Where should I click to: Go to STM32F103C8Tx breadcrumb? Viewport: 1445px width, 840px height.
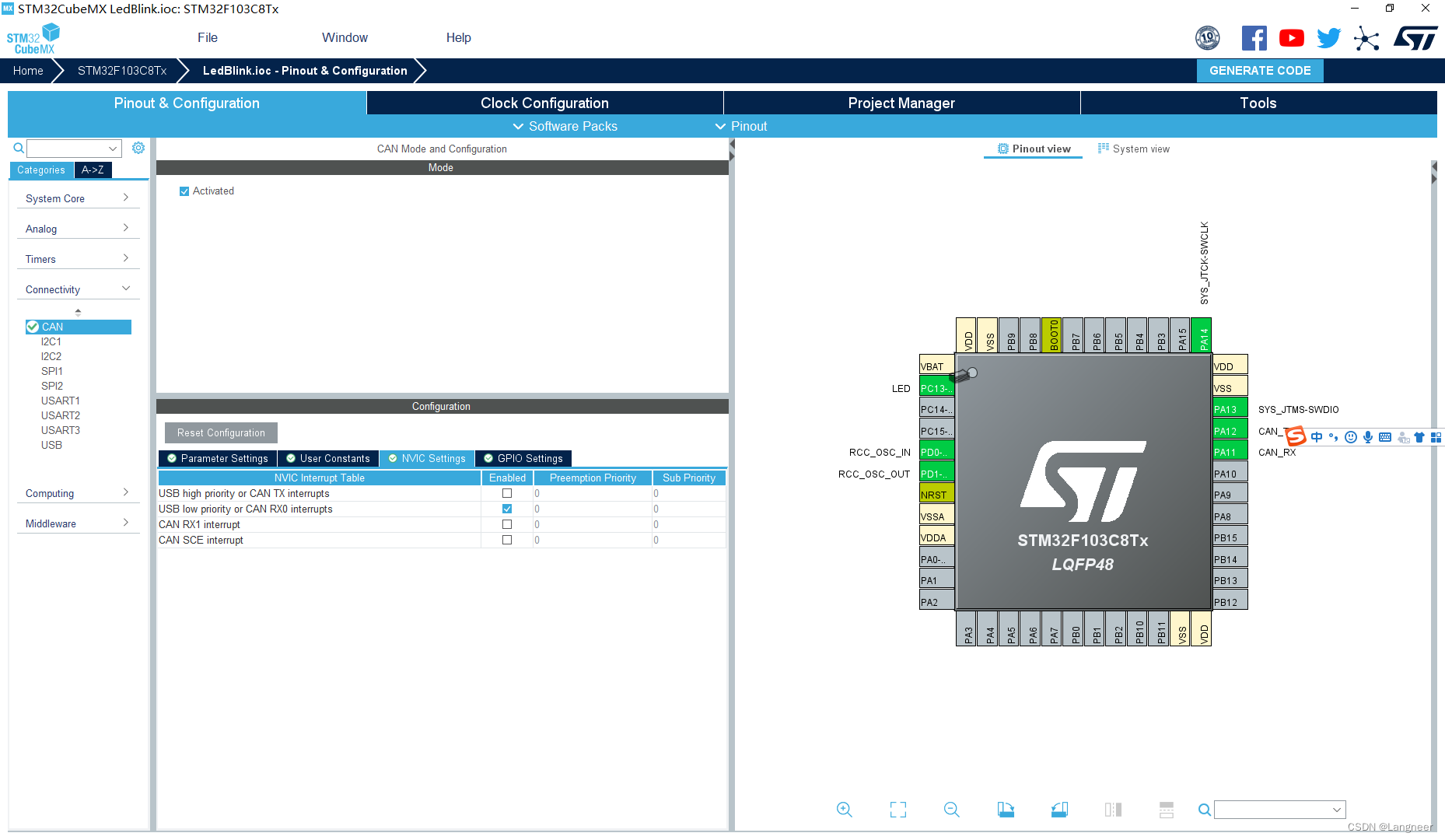122,70
